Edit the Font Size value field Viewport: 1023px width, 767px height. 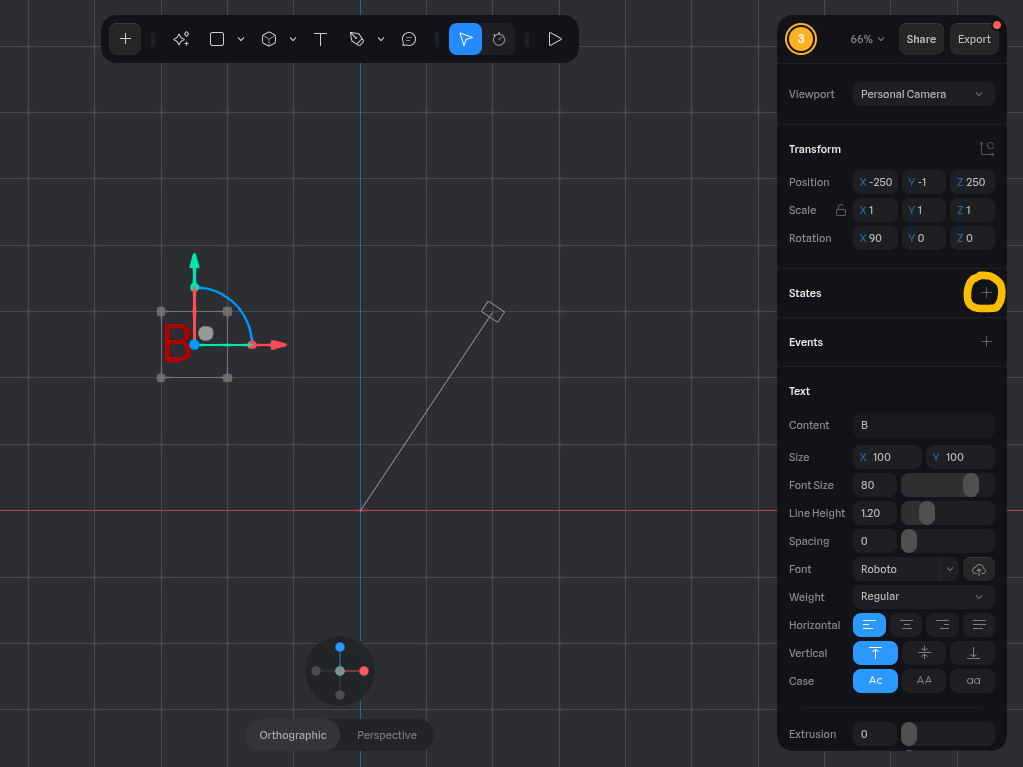[x=874, y=485]
